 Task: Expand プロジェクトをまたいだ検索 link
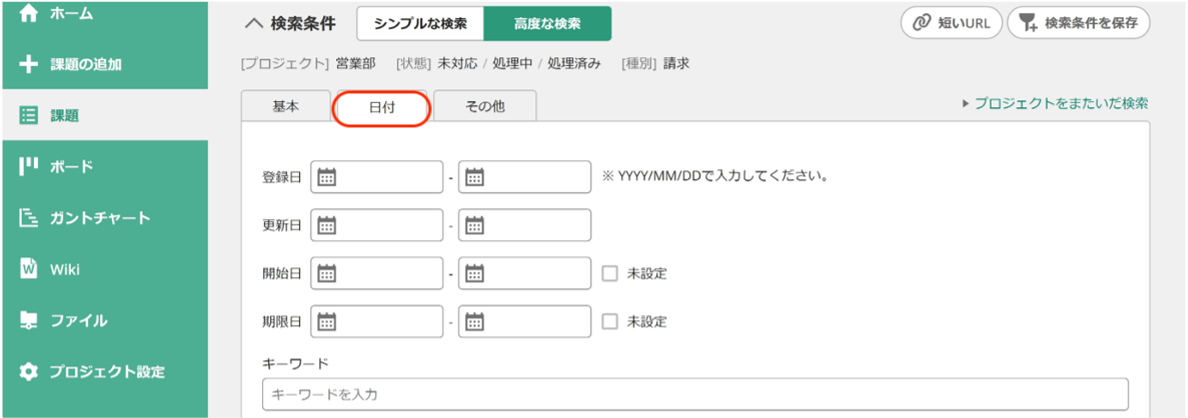tap(1054, 103)
